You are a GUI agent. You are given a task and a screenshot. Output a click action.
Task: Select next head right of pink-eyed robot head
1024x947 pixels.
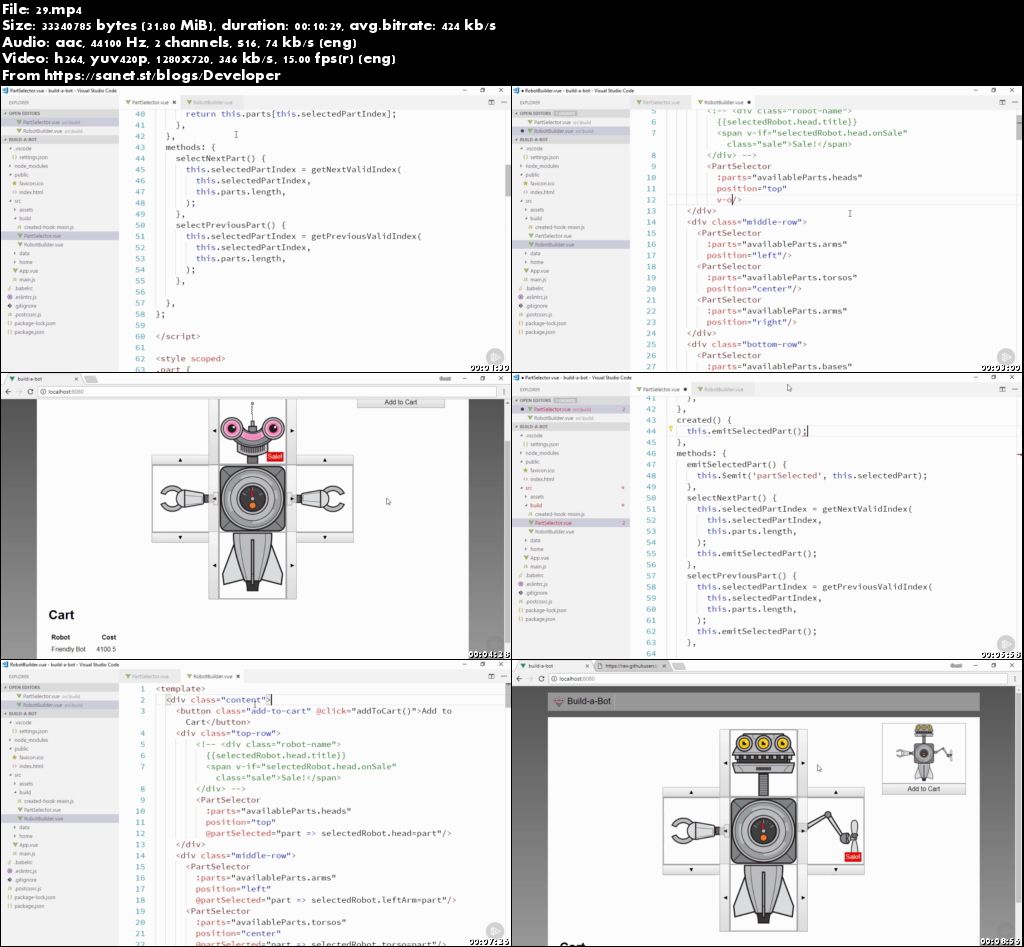pos(291,431)
